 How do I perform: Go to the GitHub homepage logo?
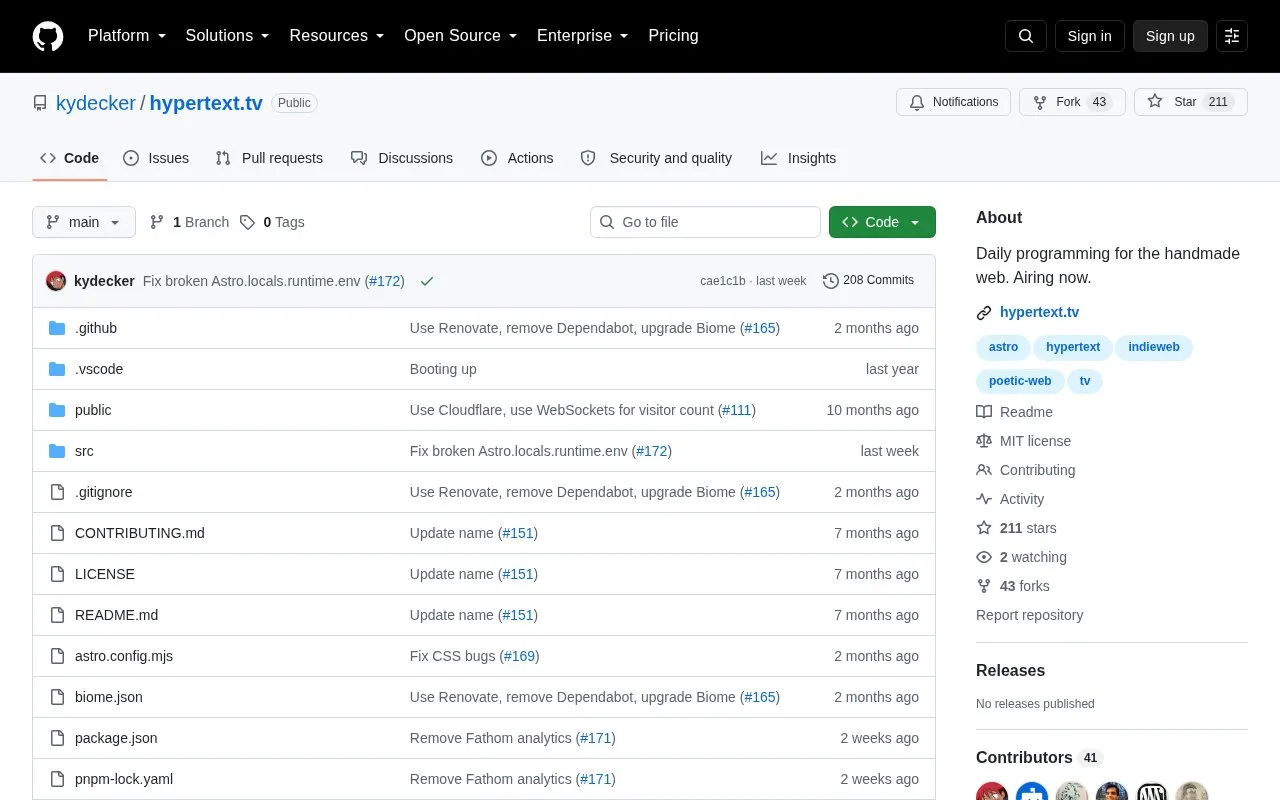tap(48, 36)
